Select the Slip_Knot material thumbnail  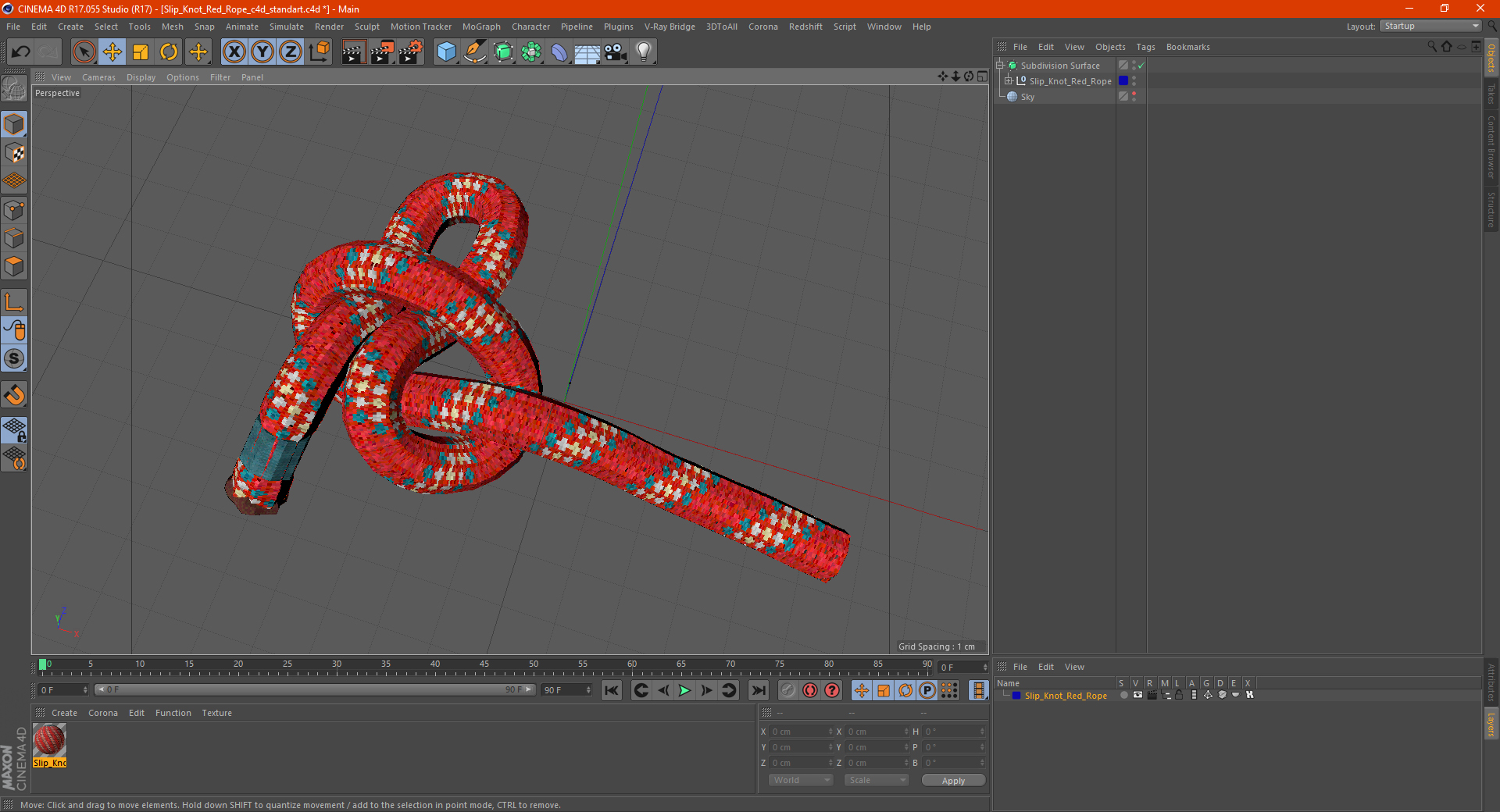click(x=49, y=740)
